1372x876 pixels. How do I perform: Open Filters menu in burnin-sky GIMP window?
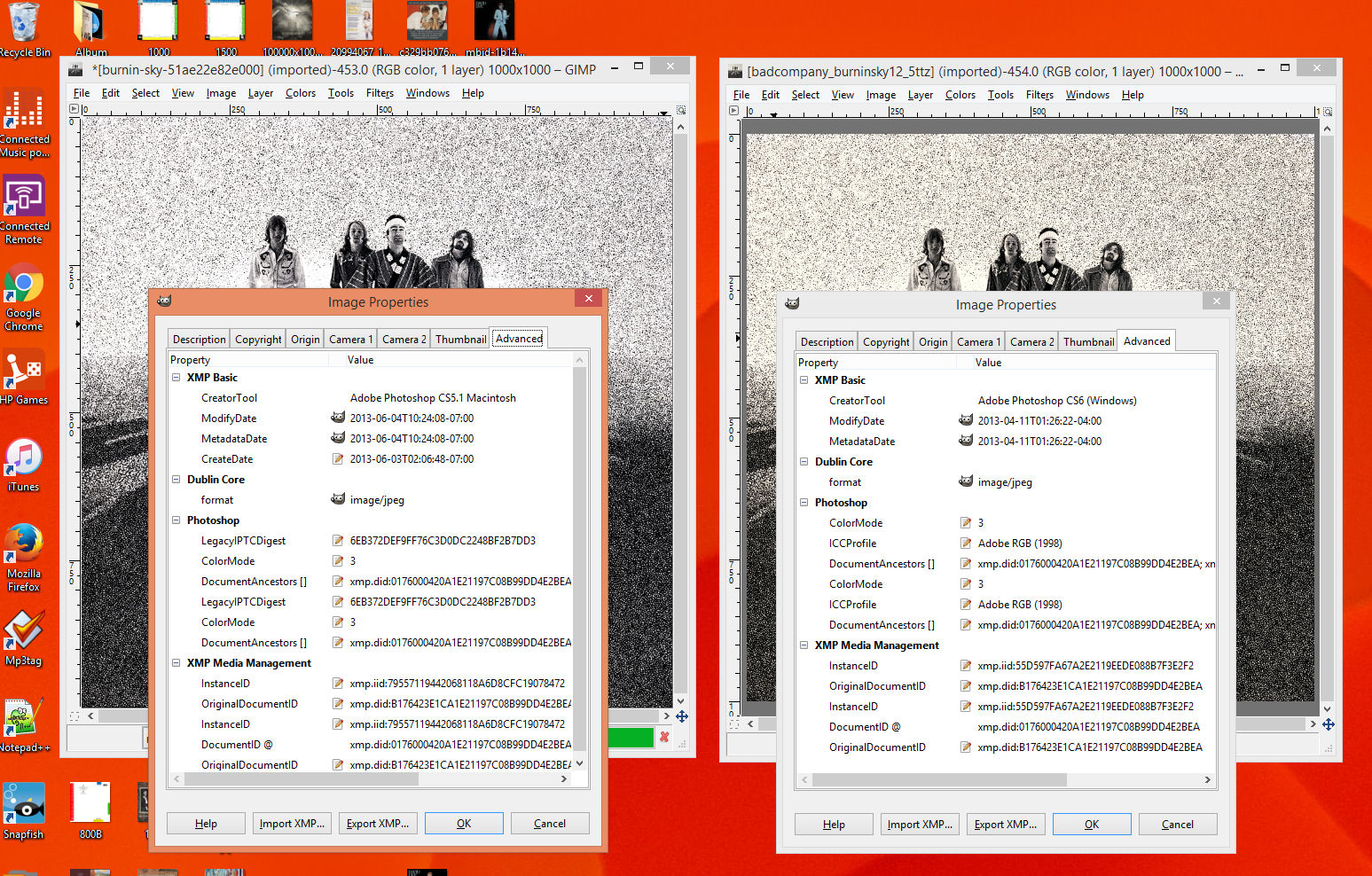[x=380, y=93]
